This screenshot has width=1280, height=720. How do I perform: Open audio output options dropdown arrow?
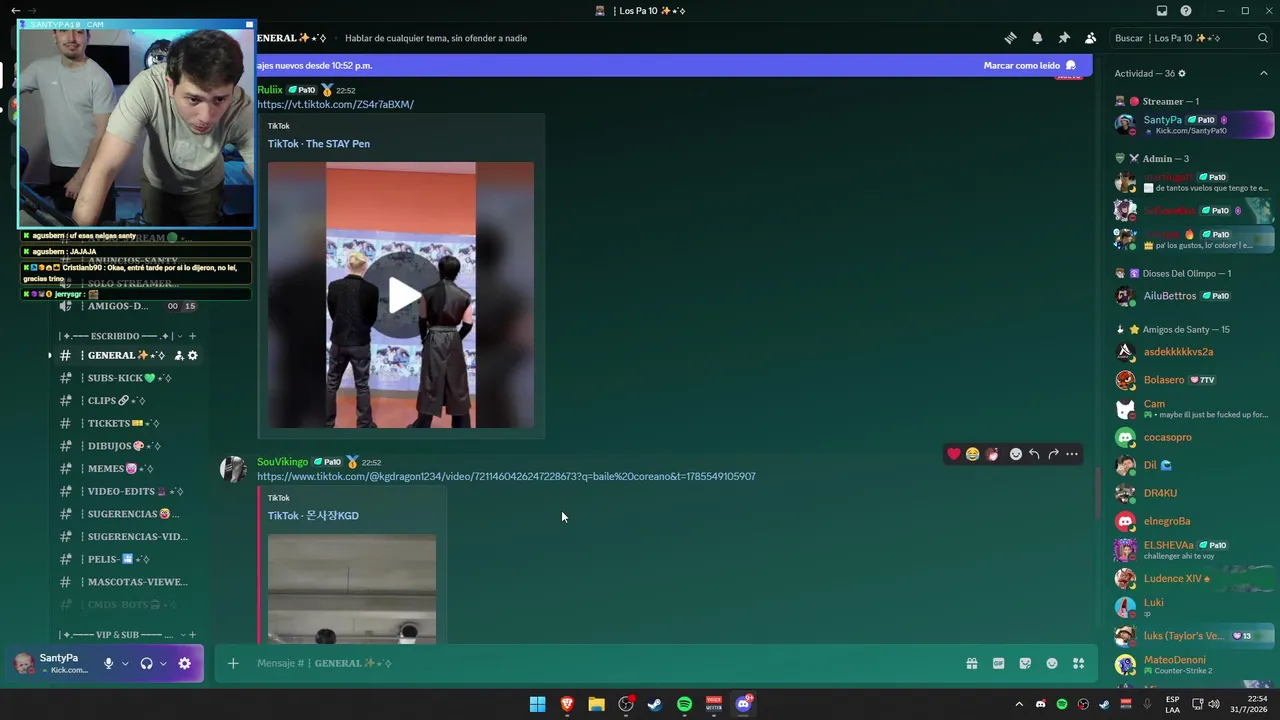tap(163, 663)
